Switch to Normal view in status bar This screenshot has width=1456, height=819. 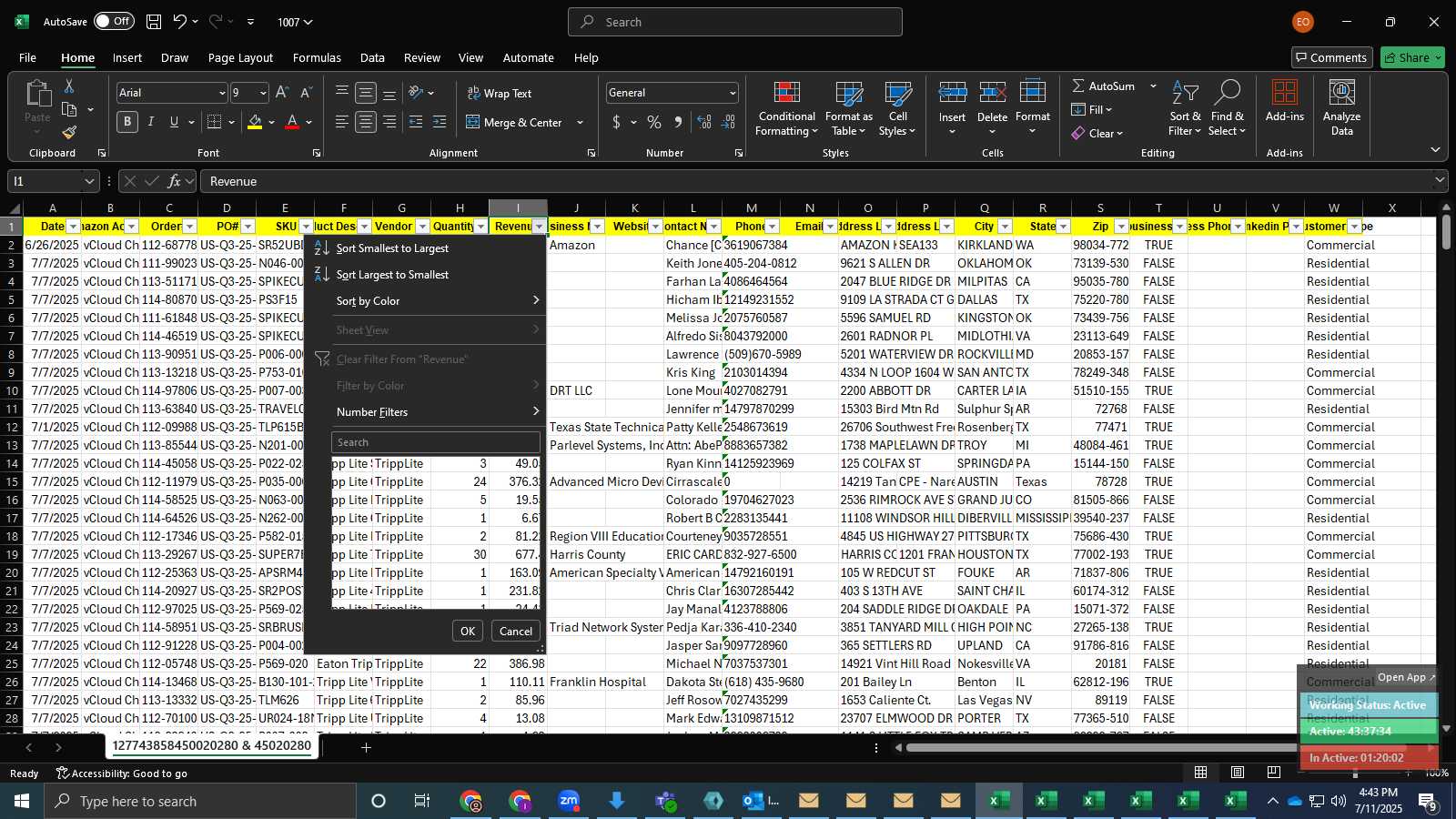[x=1201, y=773]
